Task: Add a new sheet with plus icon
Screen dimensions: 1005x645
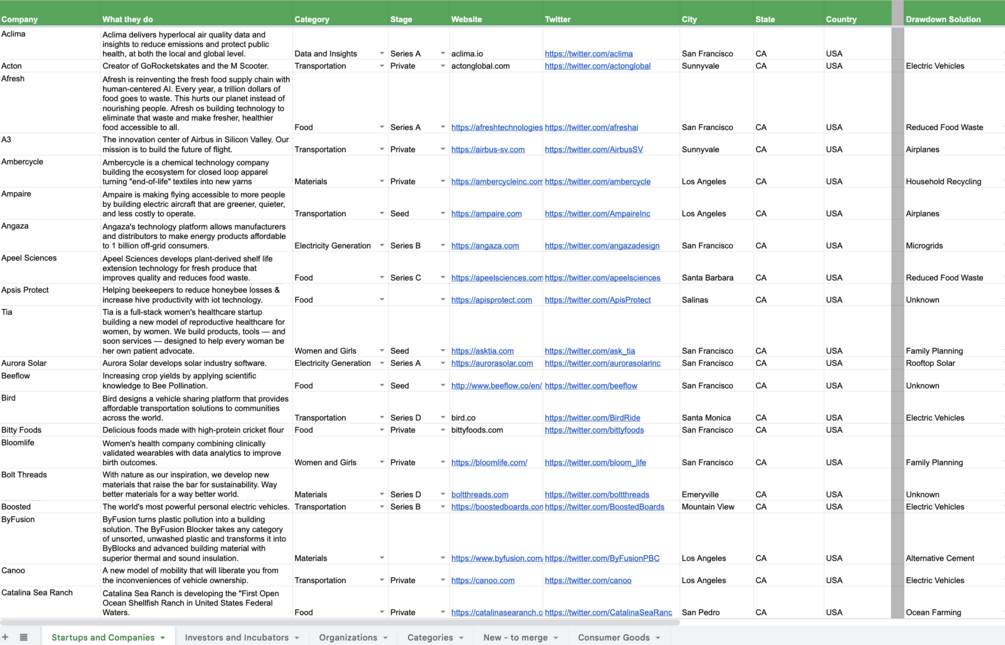Action: pyautogui.click(x=5, y=637)
